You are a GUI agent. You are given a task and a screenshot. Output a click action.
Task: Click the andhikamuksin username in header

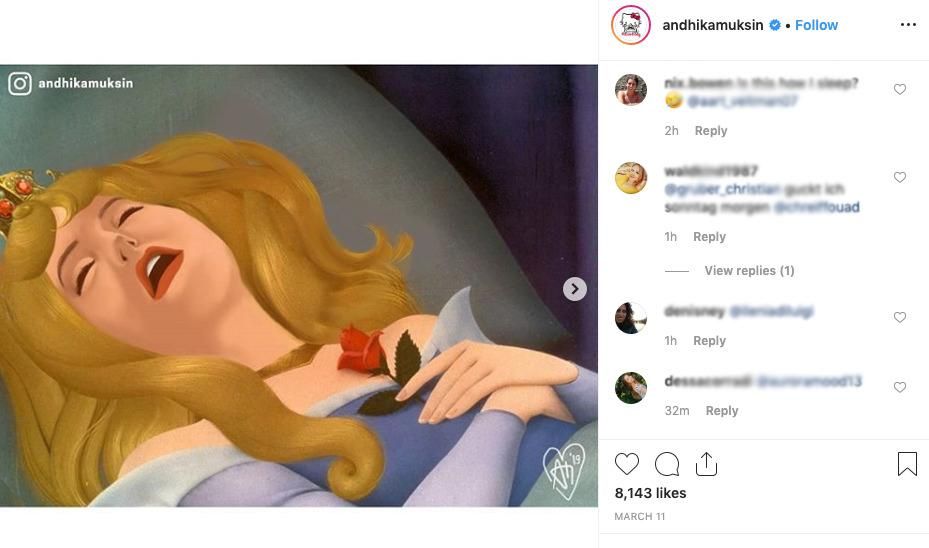click(714, 25)
